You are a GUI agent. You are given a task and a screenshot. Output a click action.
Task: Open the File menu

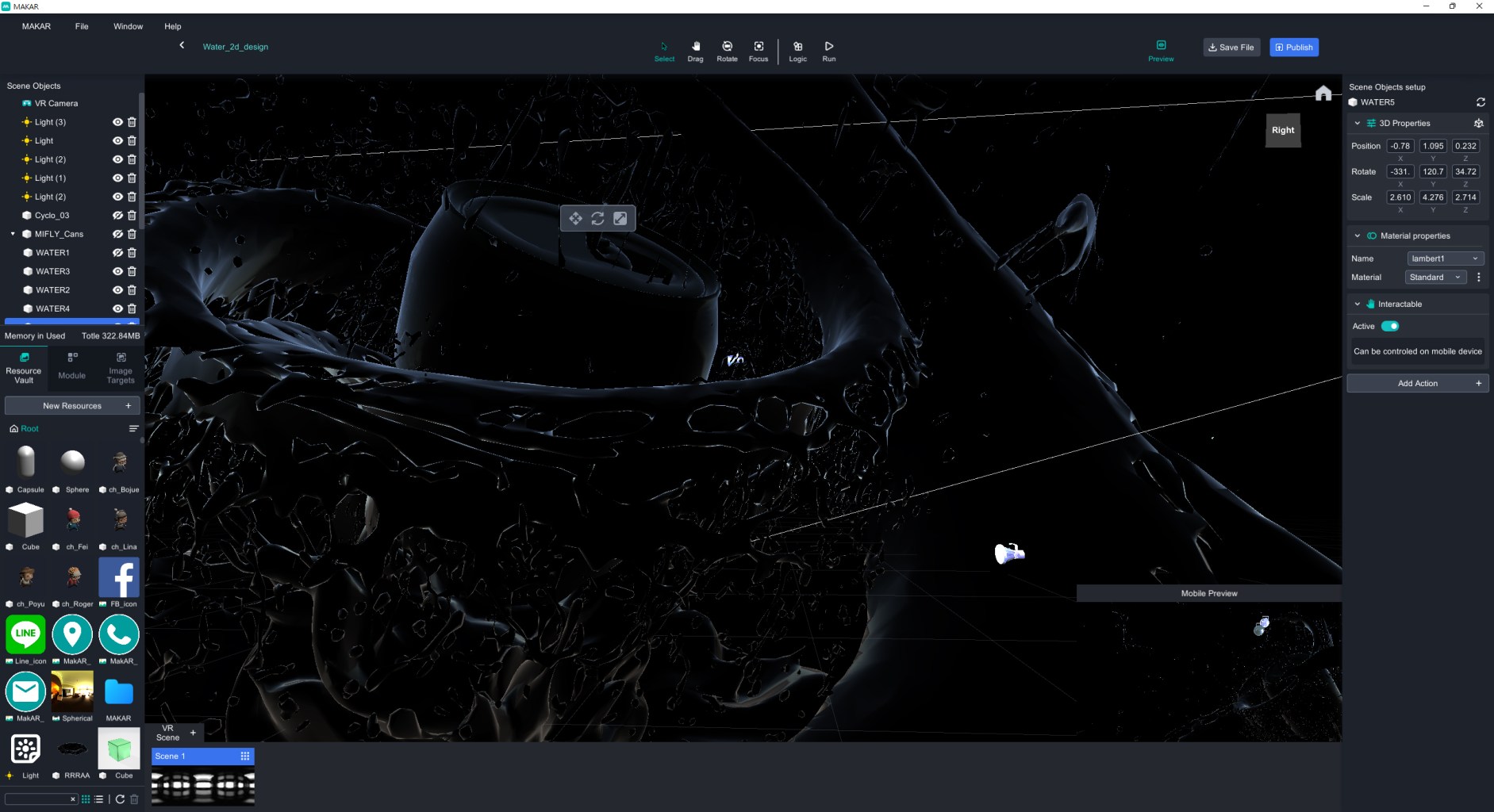(82, 26)
